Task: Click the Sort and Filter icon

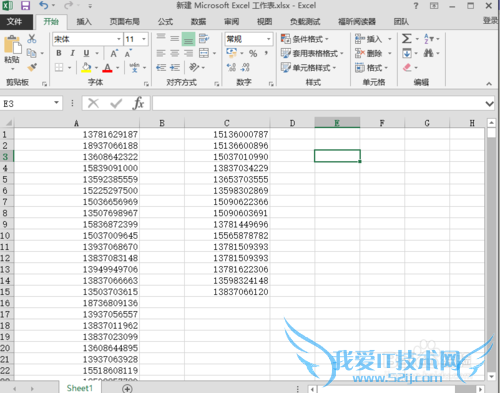Action: pyautogui.click(x=428, y=39)
